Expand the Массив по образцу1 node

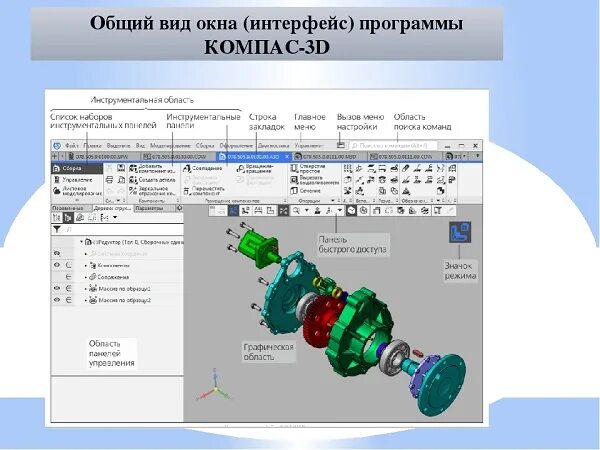click(x=85, y=289)
